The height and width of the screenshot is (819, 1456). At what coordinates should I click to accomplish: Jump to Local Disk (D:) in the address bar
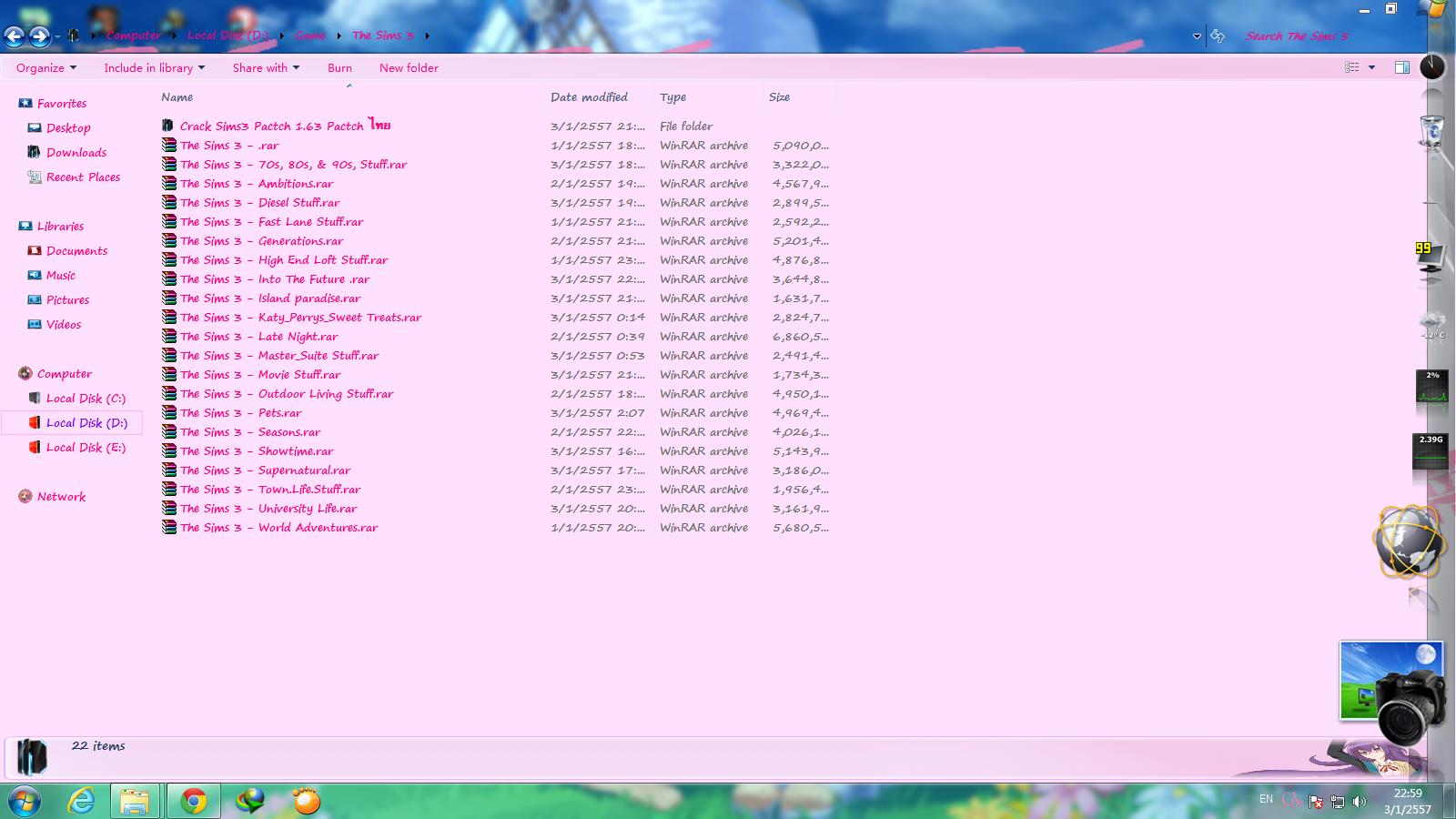tap(227, 35)
